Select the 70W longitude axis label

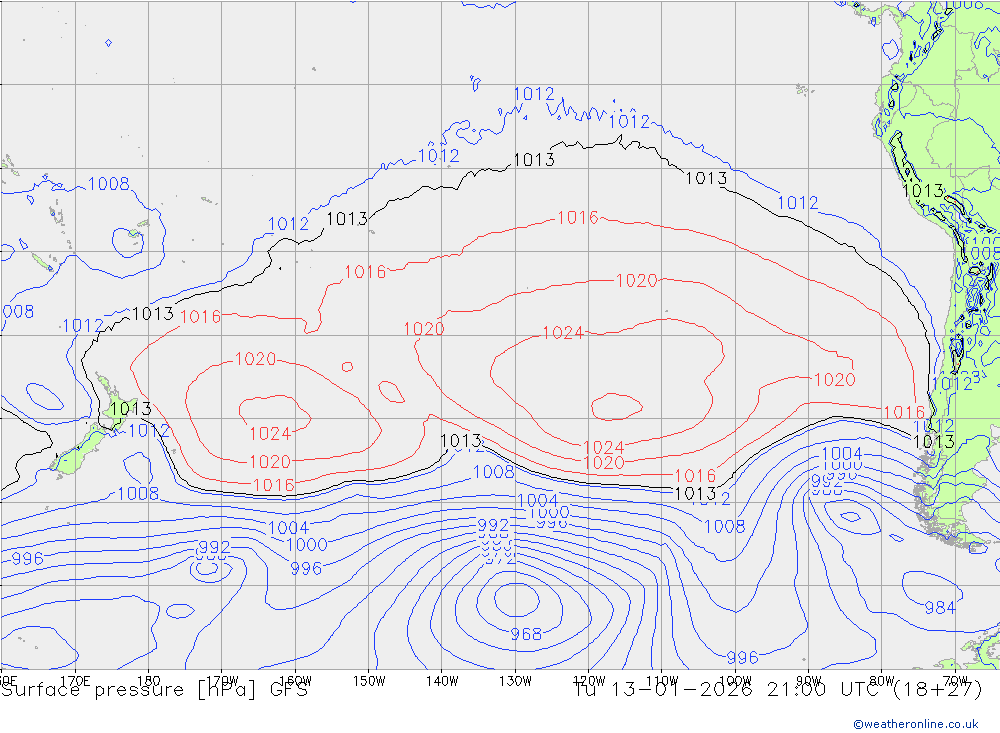(955, 681)
